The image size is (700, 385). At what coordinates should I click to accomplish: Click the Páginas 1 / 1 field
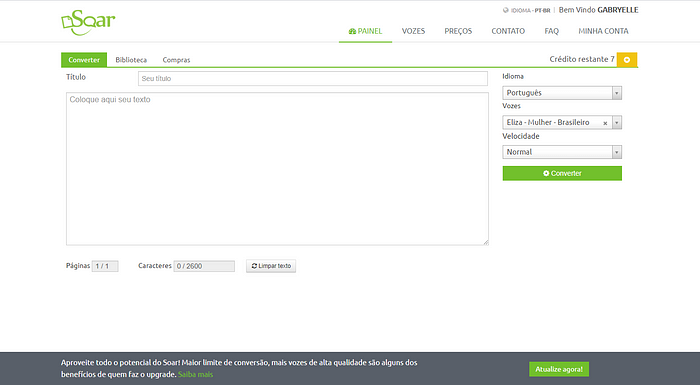point(105,266)
